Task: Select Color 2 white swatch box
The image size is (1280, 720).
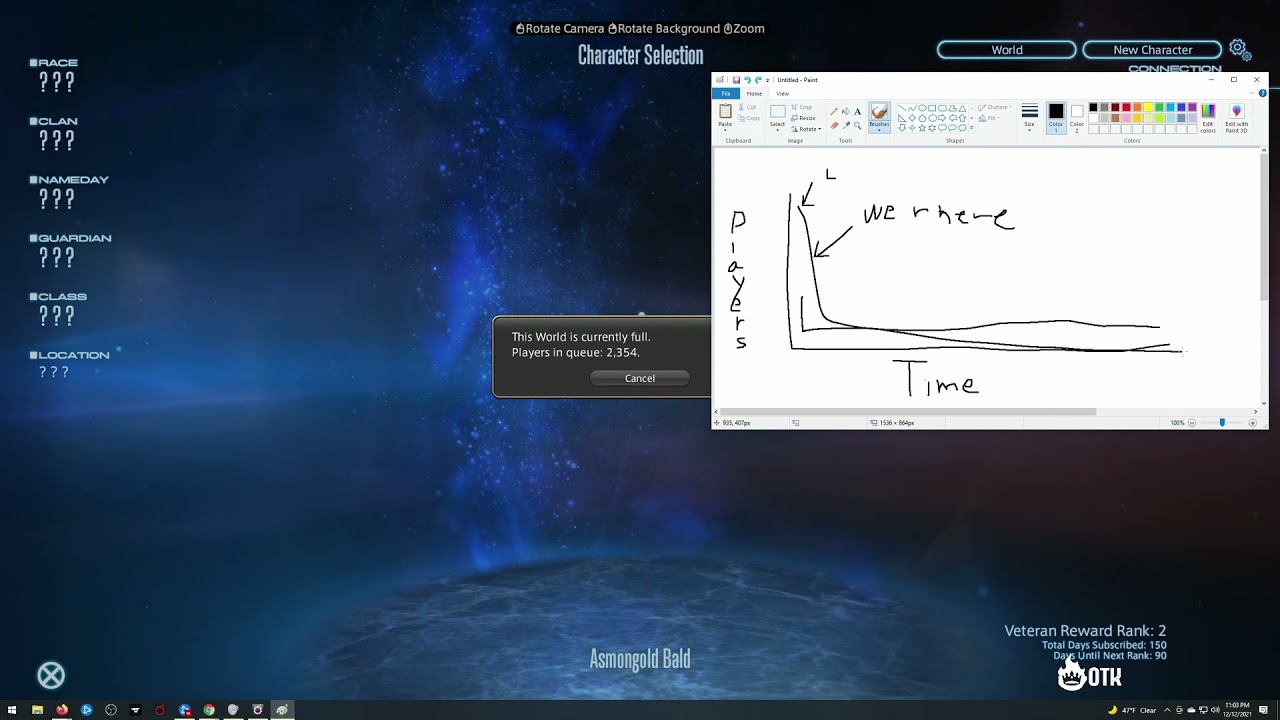Action: 1077,119
